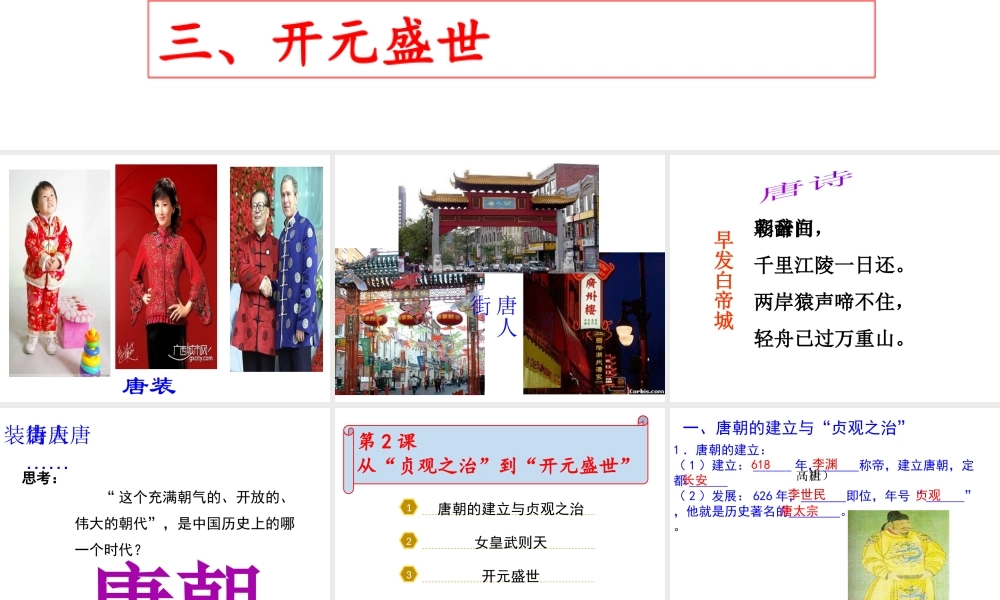Select the night photo with neon signs
The image size is (1000, 600).
click(x=594, y=324)
